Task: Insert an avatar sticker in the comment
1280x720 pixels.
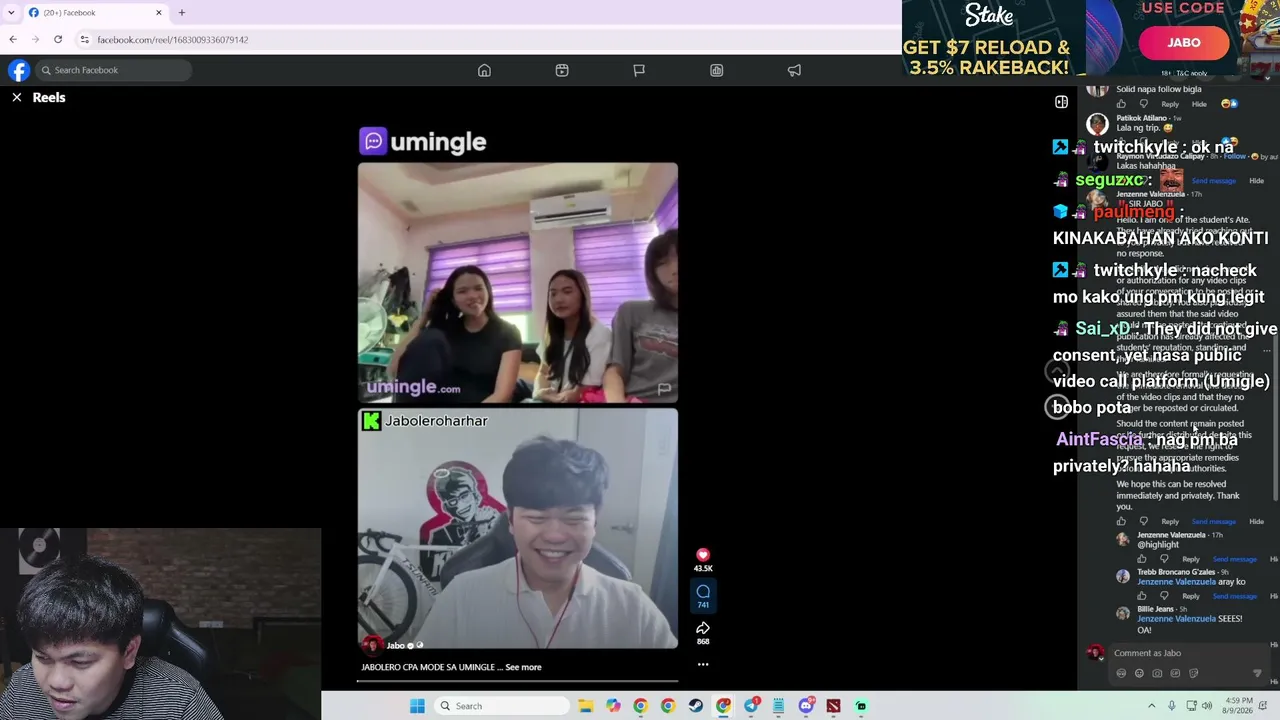Action: click(x=1121, y=673)
